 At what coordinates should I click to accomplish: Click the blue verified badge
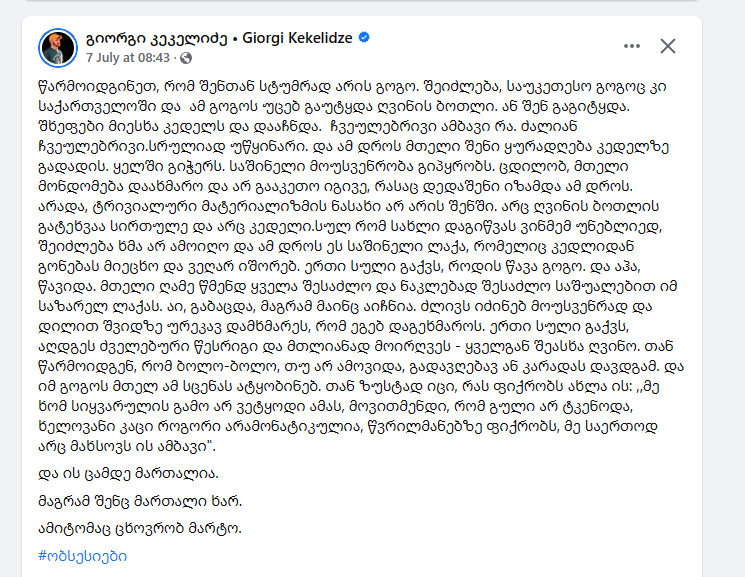pyautogui.click(x=364, y=38)
